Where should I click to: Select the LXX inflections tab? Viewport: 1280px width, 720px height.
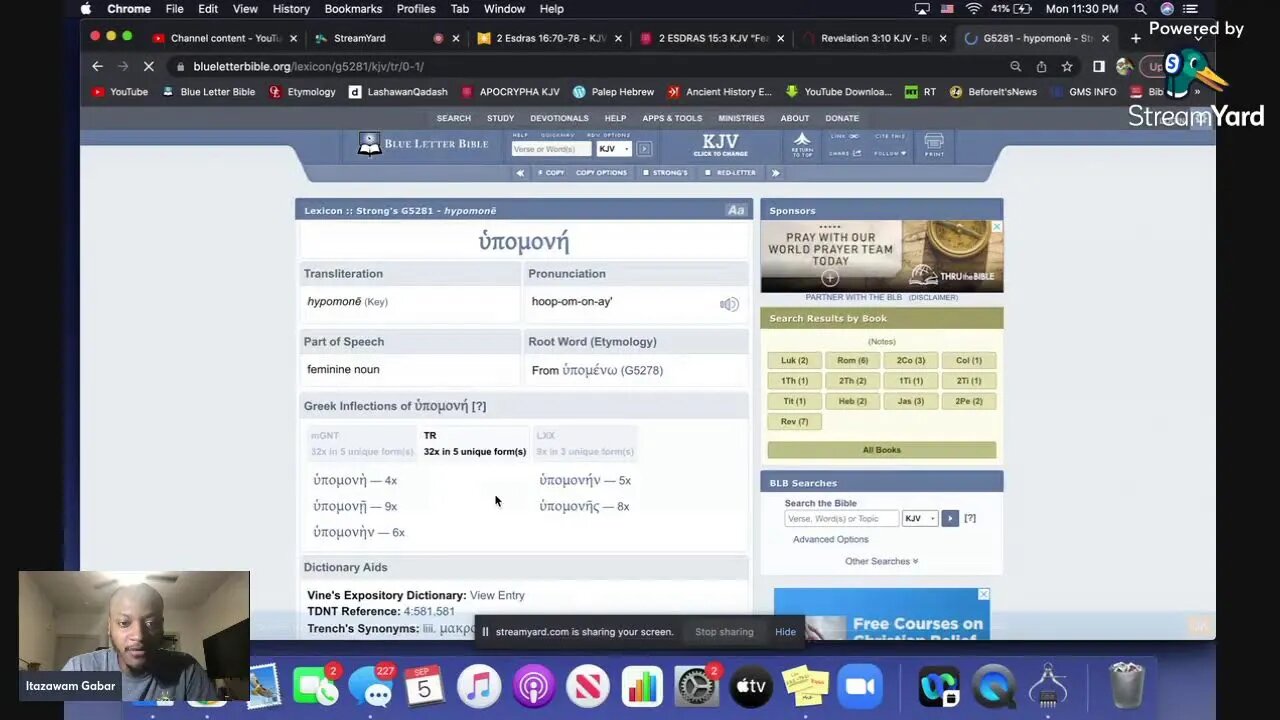pyautogui.click(x=585, y=443)
